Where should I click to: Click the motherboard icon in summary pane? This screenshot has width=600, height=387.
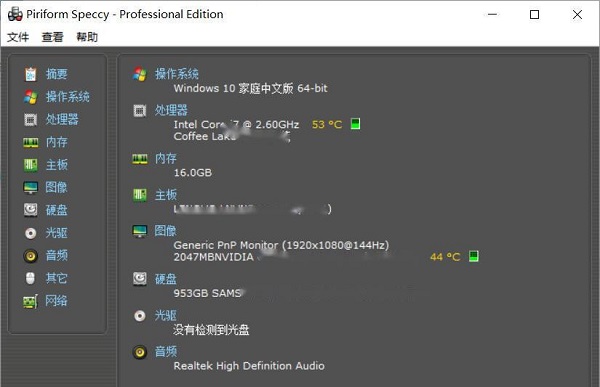tap(140, 195)
